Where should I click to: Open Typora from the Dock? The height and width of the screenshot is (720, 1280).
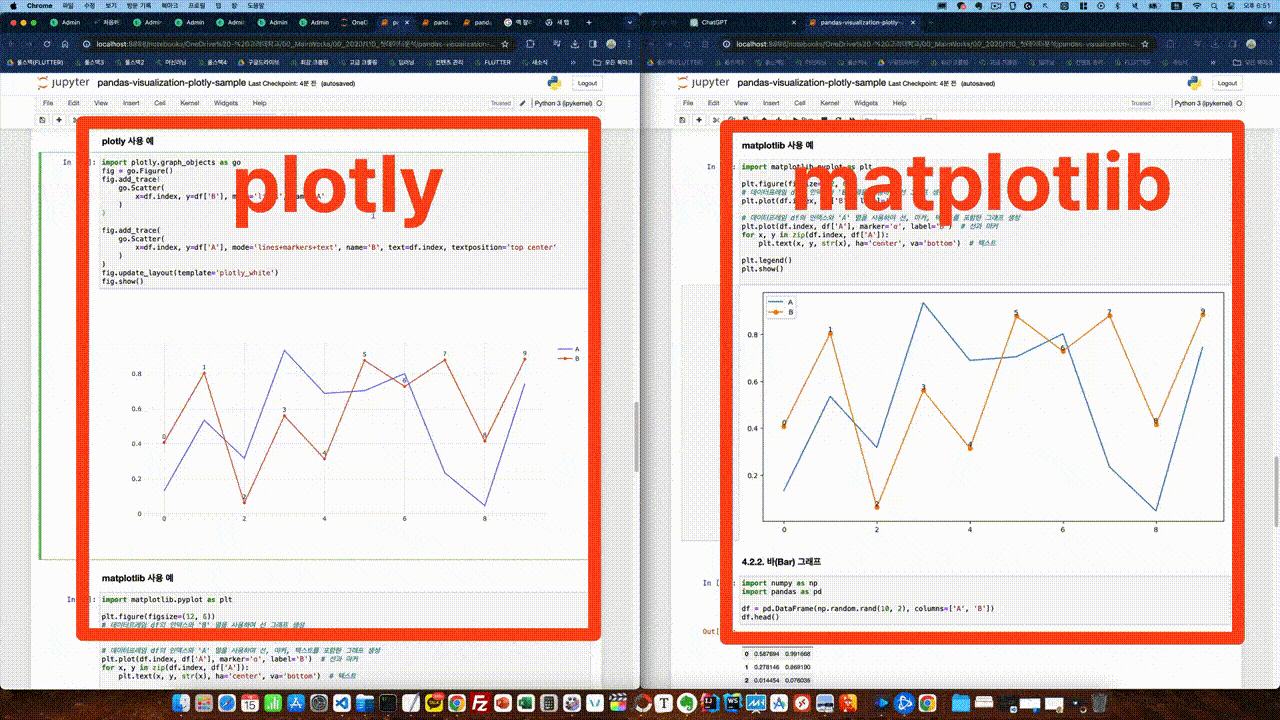(x=664, y=703)
